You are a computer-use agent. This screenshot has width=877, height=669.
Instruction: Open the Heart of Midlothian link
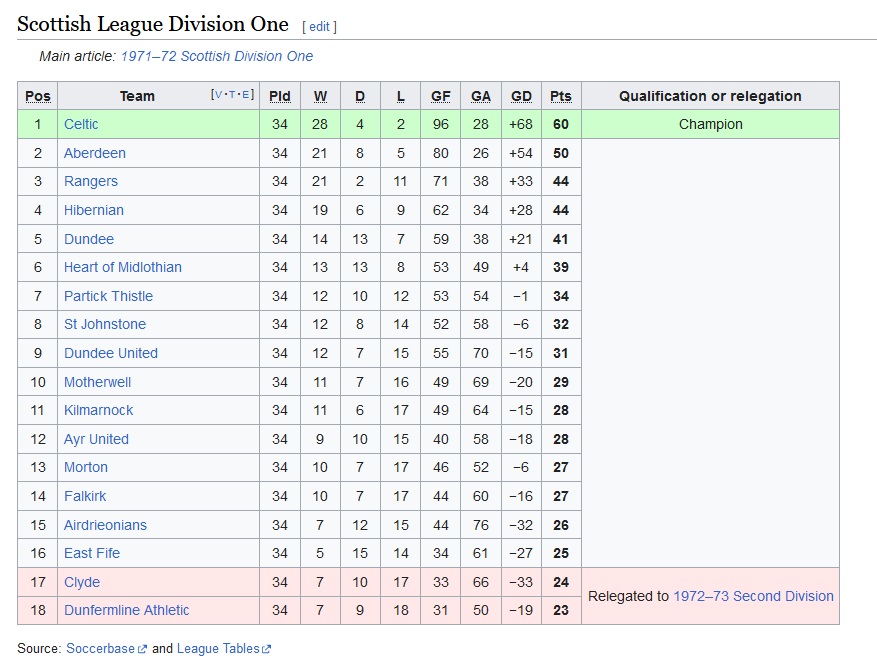tap(122, 267)
